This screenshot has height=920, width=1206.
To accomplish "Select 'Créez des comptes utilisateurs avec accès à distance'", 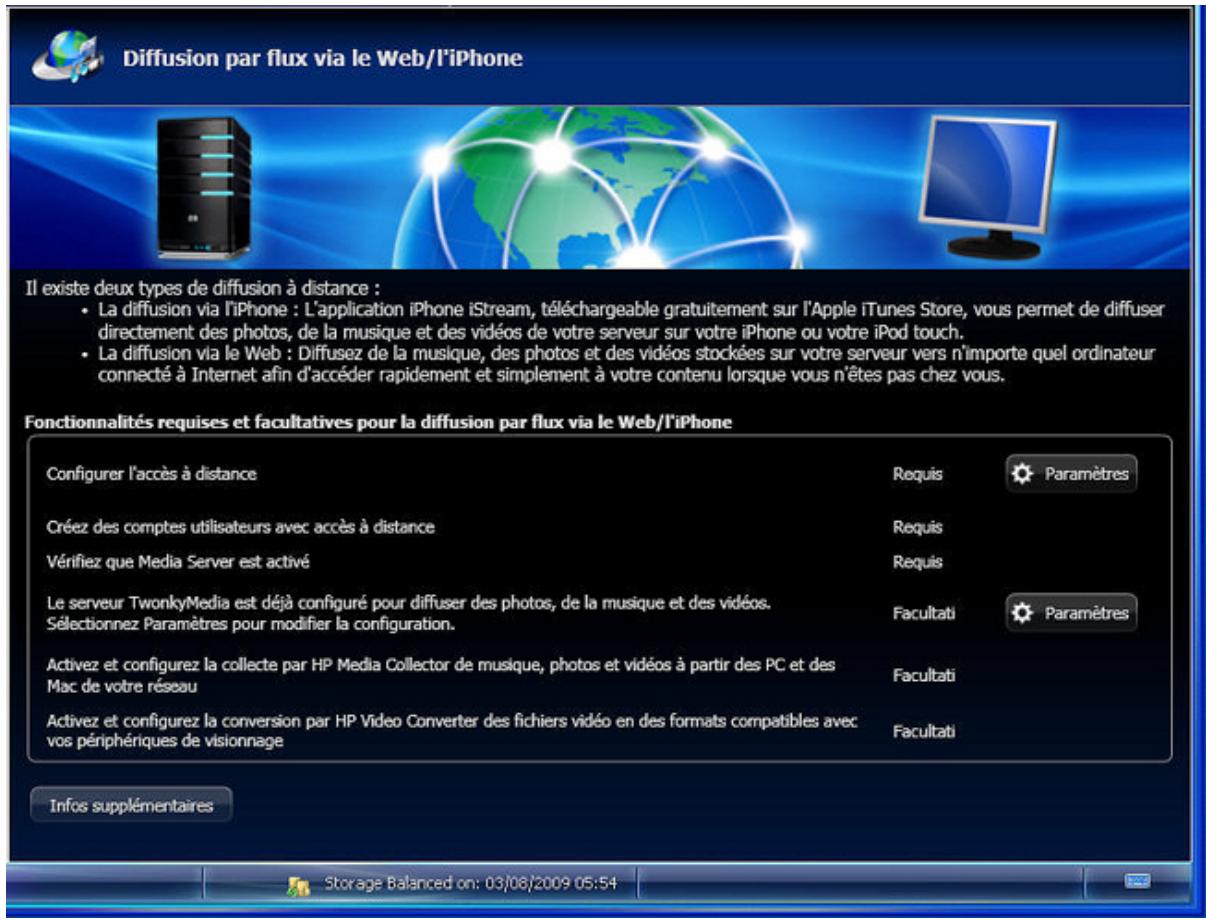I will pos(241,526).
